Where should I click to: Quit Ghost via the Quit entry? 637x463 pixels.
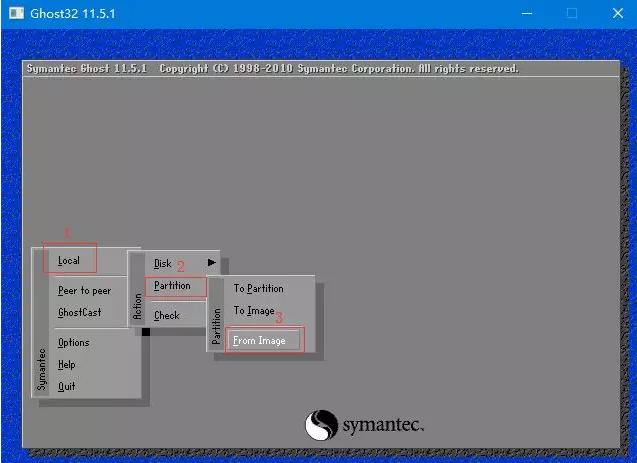[x=67, y=386]
